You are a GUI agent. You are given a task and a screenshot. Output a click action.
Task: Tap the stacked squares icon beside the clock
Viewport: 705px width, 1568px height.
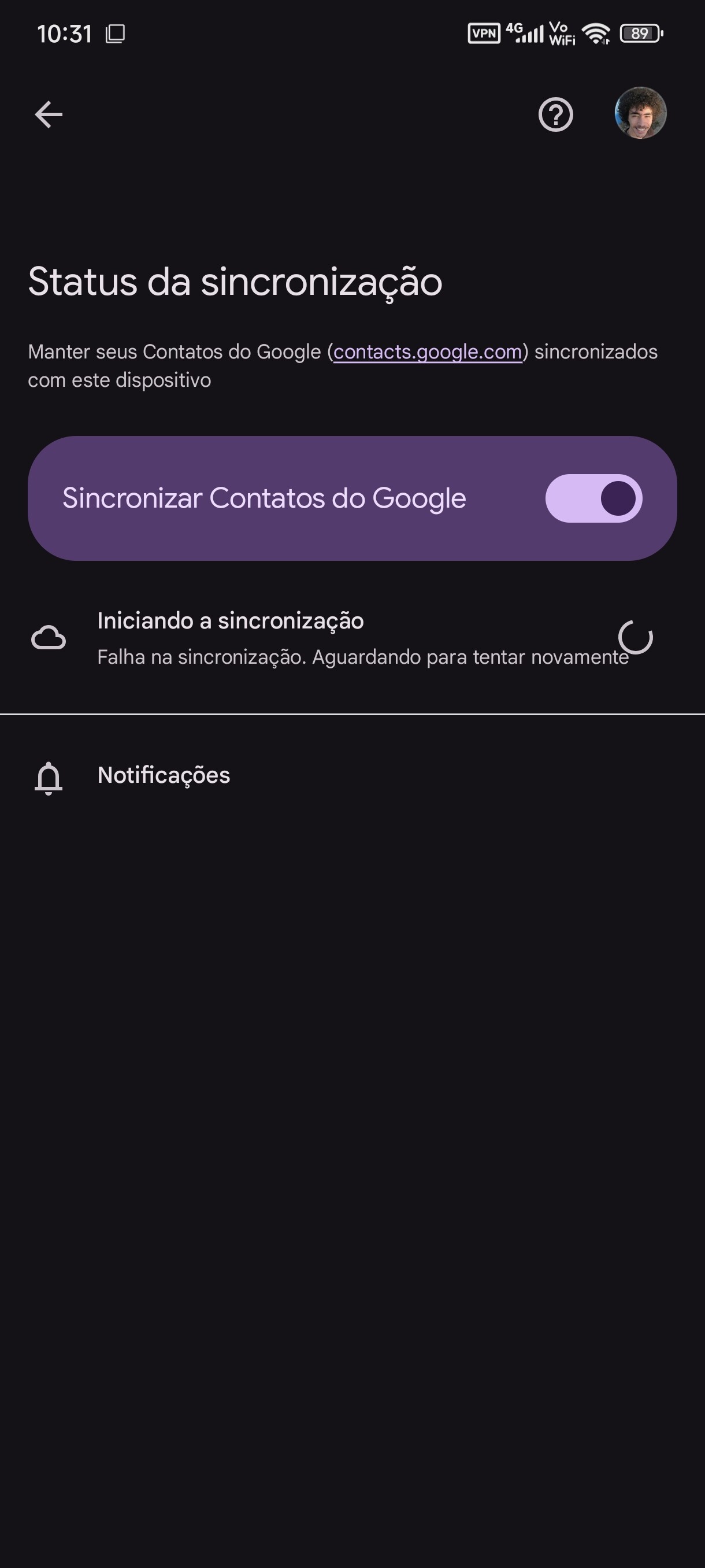(x=116, y=34)
